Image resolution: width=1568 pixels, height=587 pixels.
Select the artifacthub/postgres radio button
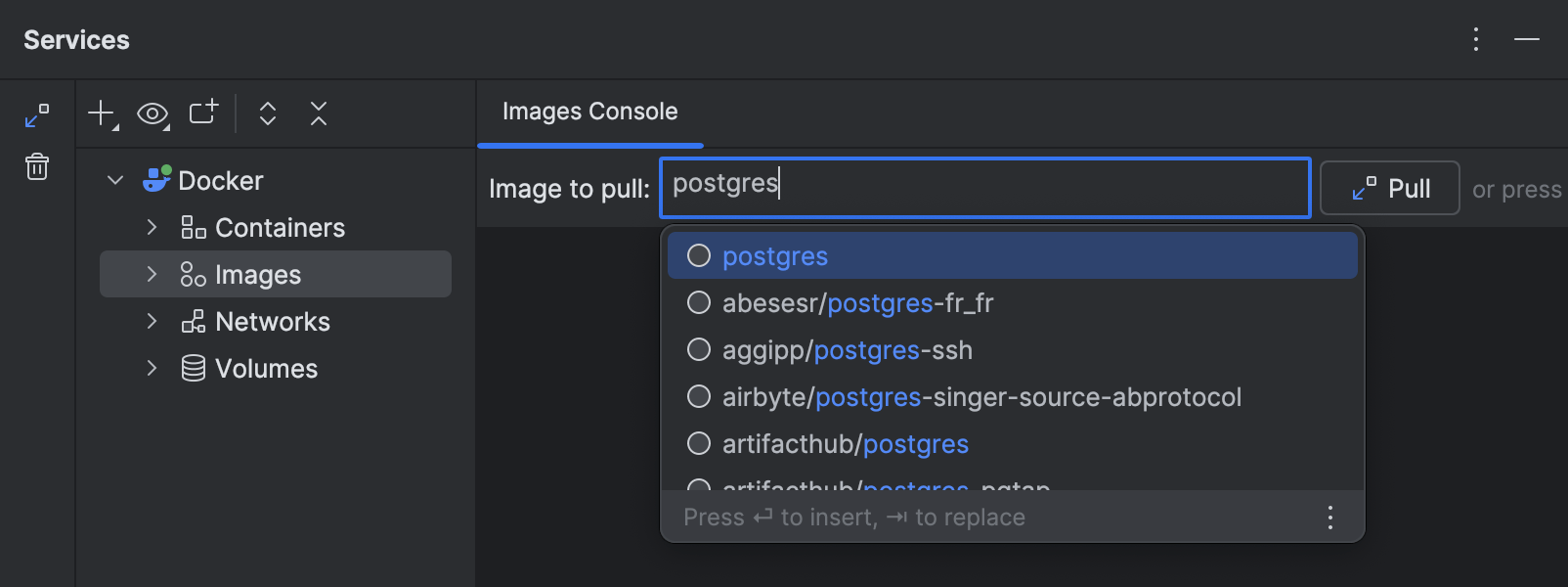tap(699, 443)
